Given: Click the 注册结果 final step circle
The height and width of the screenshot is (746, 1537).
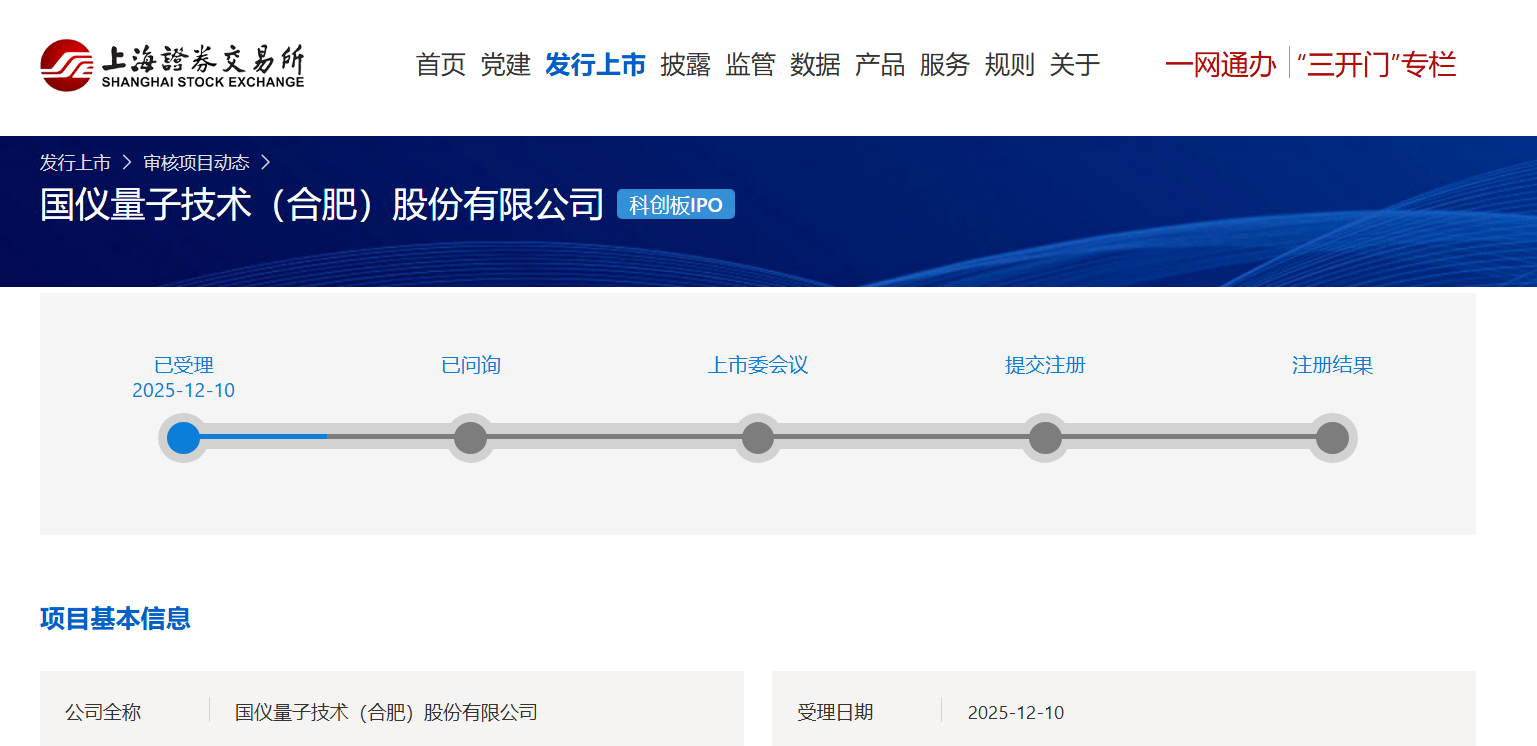Looking at the screenshot, I should 1332,438.
